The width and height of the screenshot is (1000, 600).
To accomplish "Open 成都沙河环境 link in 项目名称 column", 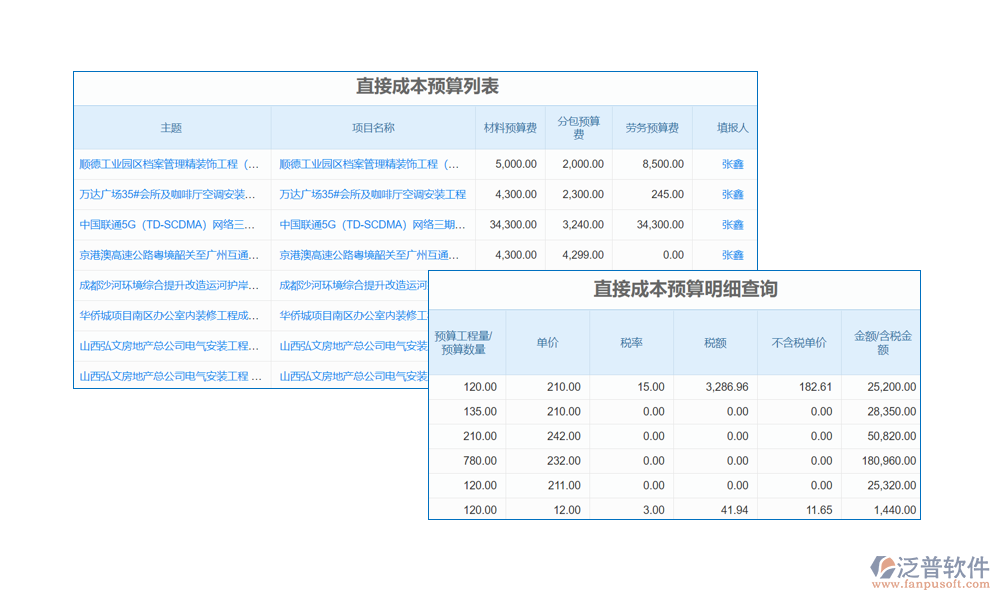I will (x=352, y=285).
